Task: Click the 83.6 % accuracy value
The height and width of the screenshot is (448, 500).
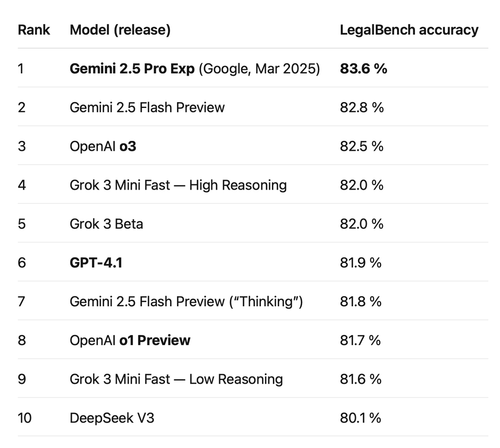Action: (x=363, y=69)
